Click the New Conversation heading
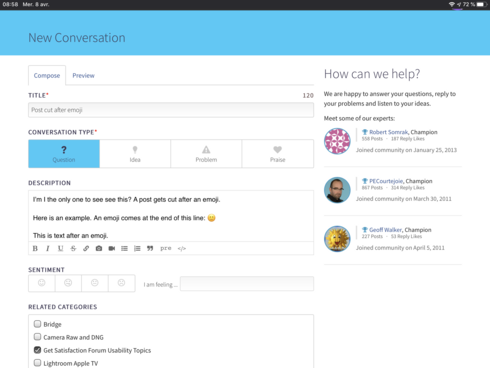 click(77, 38)
